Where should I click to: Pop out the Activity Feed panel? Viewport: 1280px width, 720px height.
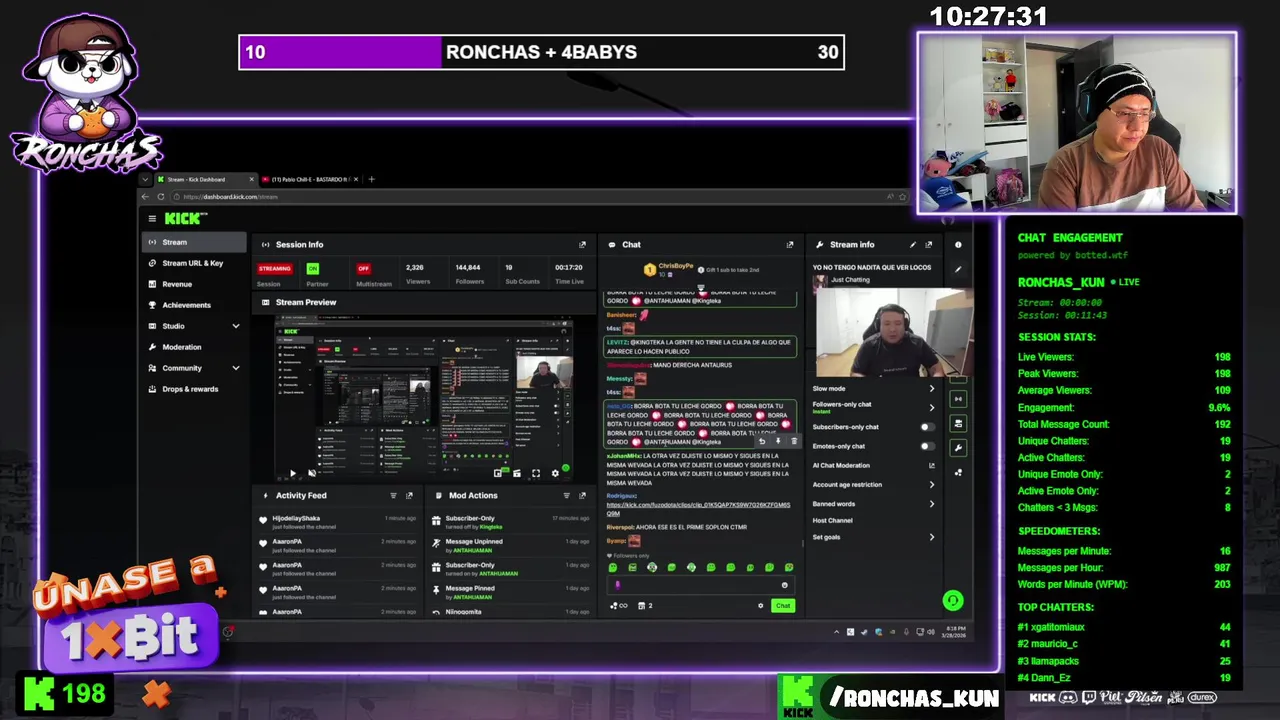409,495
